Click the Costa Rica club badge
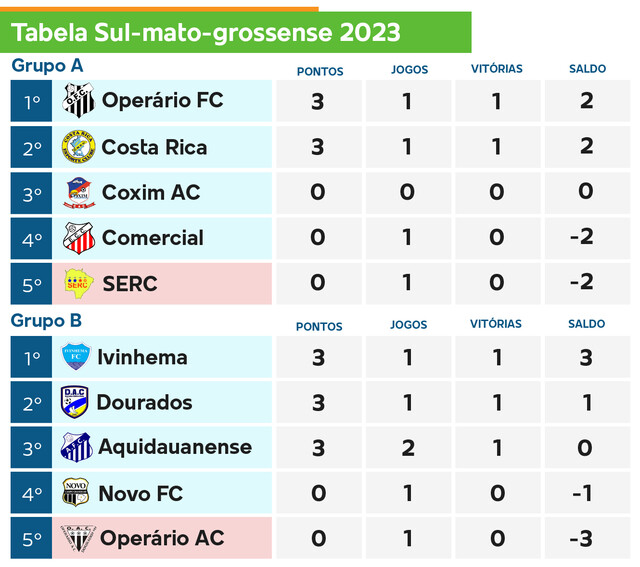This screenshot has width=640, height=567. tap(78, 147)
